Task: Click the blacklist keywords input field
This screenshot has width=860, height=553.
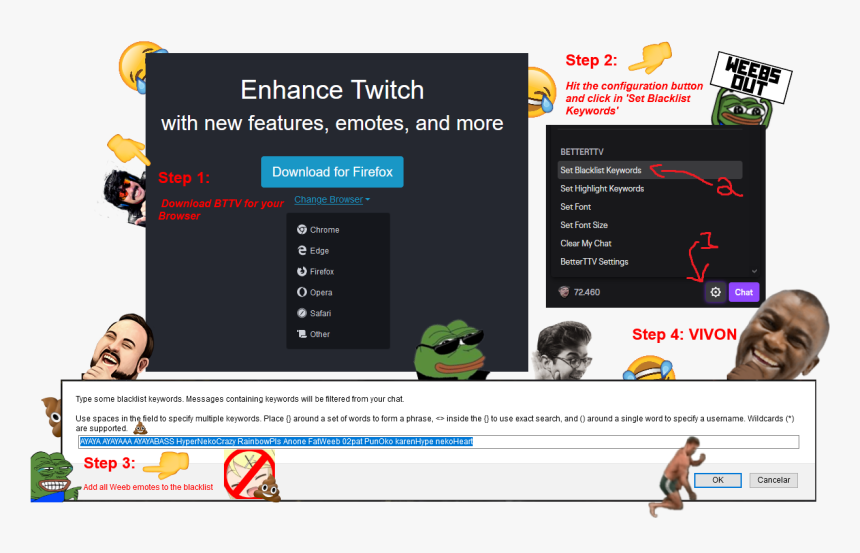Action: coord(439,442)
